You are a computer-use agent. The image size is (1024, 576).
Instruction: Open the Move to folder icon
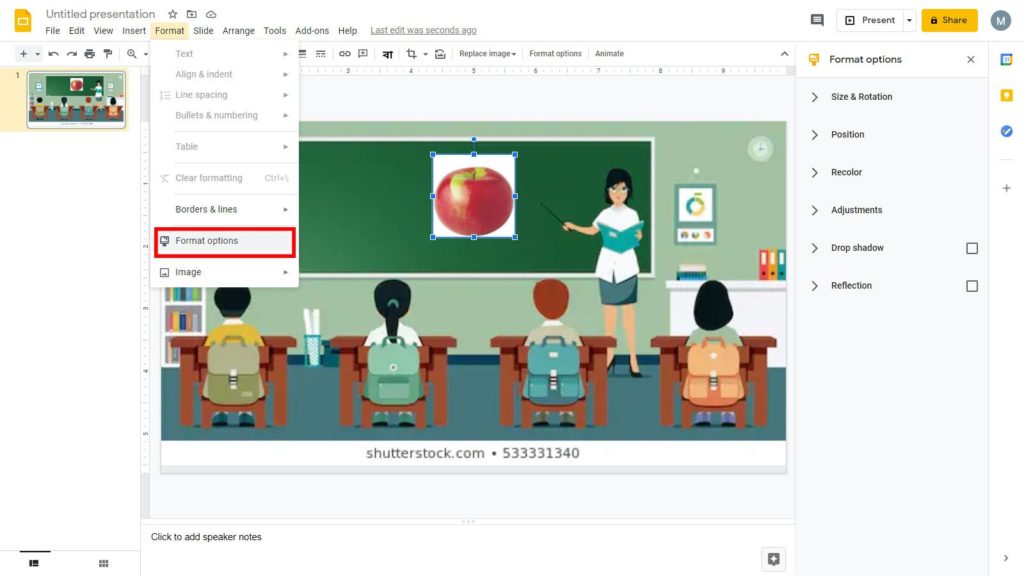(191, 14)
